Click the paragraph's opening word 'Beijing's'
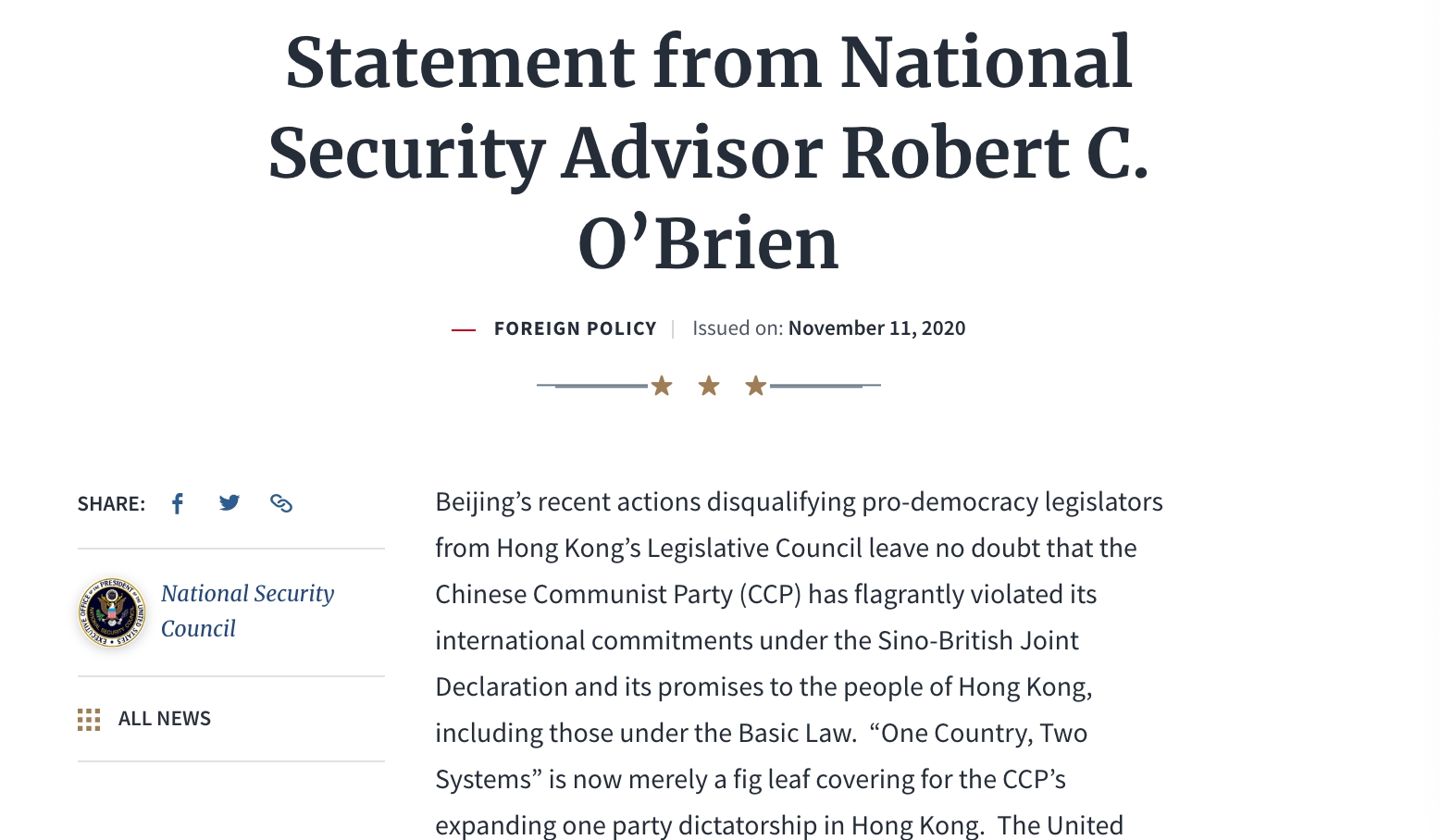 click(483, 502)
